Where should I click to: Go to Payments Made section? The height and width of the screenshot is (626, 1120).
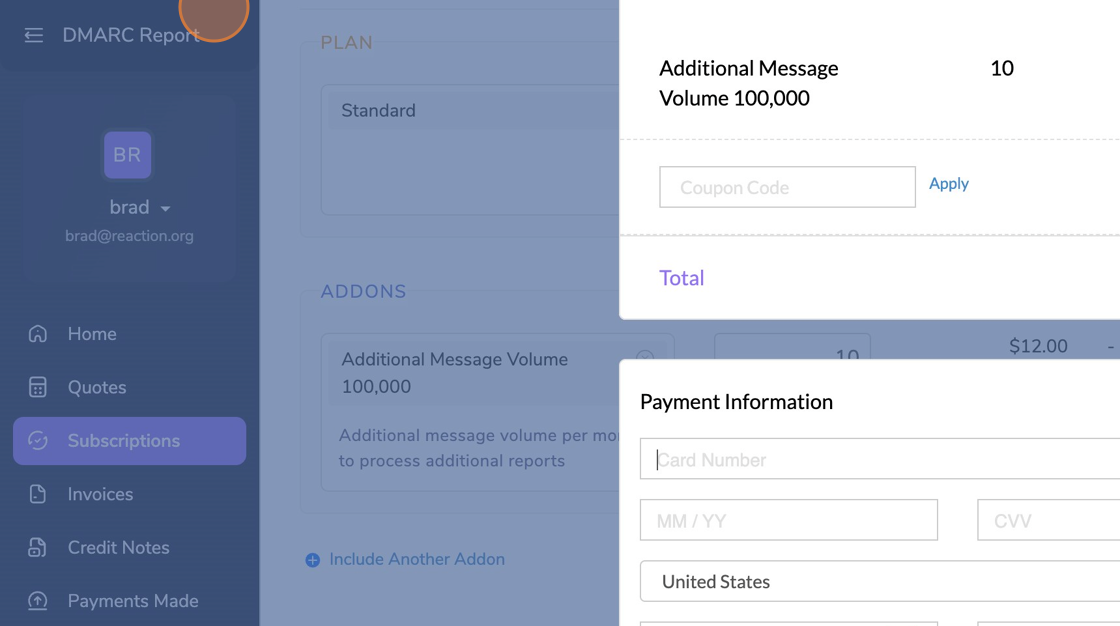[133, 601]
